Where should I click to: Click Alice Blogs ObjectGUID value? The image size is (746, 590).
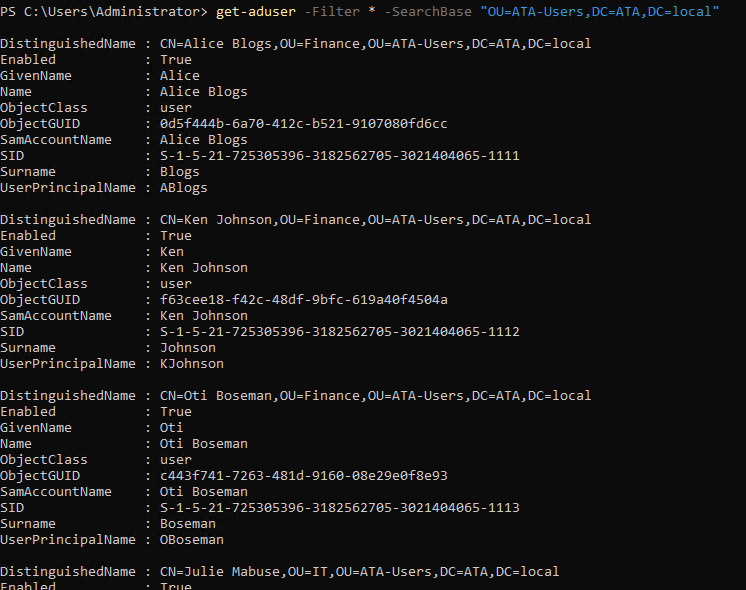click(x=304, y=124)
